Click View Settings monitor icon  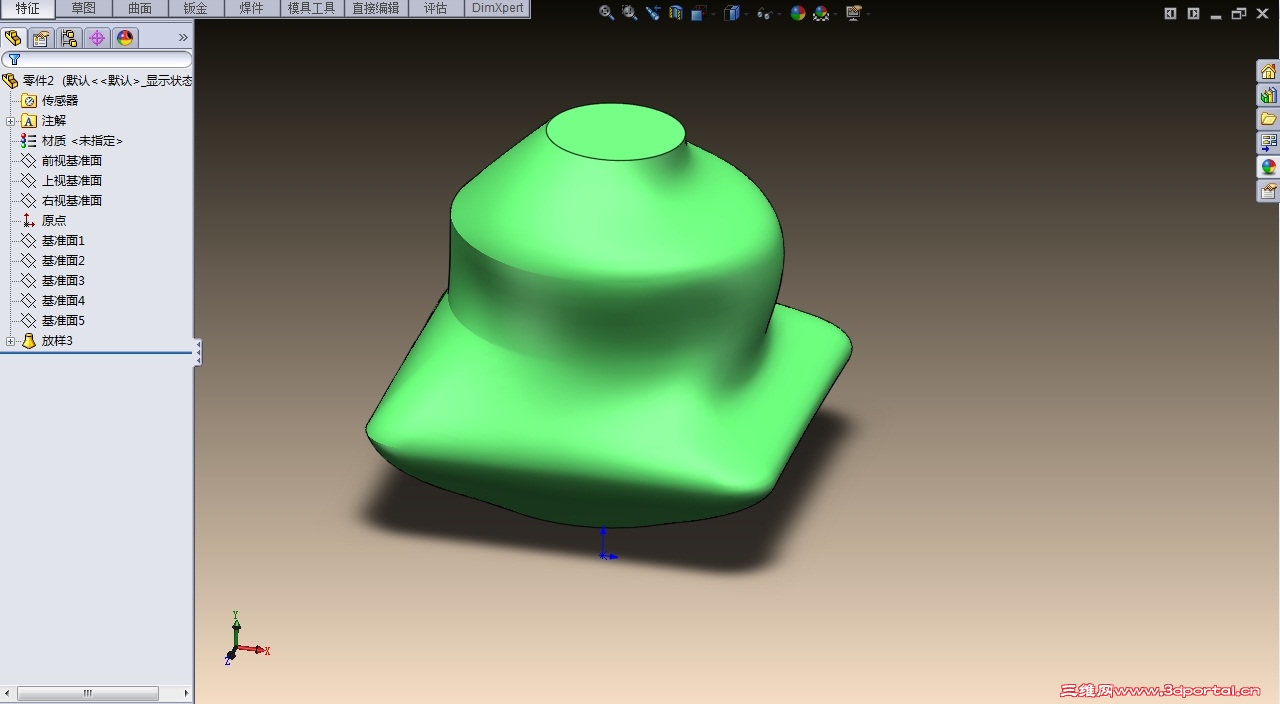point(853,13)
